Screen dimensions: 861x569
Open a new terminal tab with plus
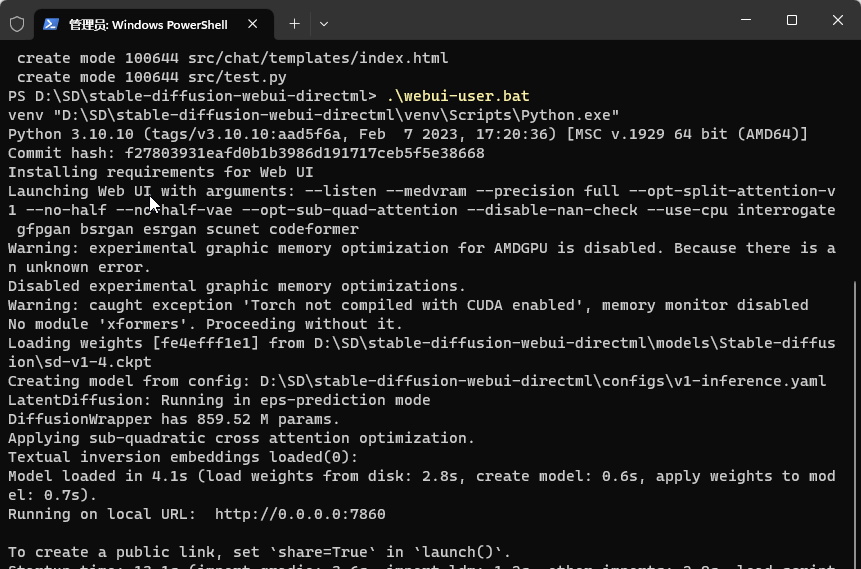pos(294,23)
